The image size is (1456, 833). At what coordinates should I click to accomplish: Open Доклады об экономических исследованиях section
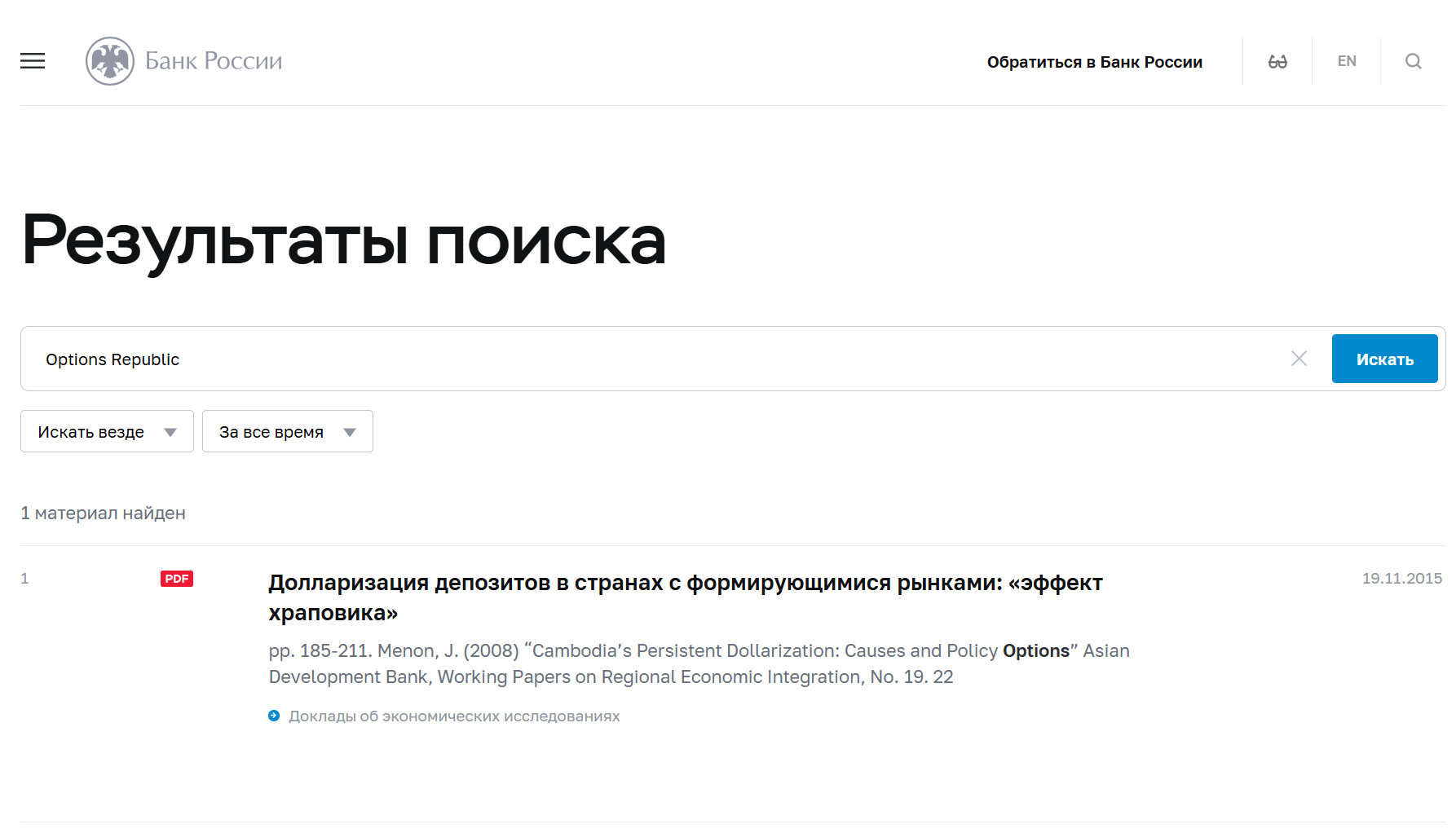click(x=454, y=715)
